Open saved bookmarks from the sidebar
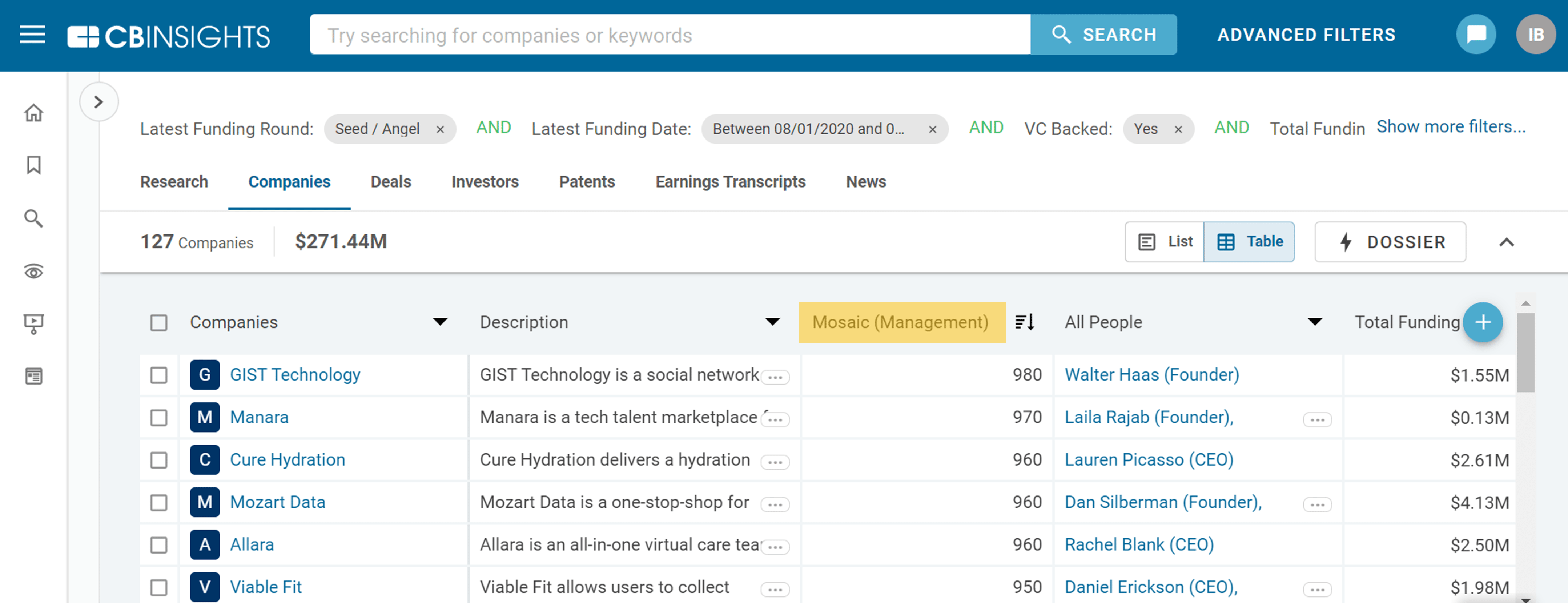The height and width of the screenshot is (603, 1568). [x=33, y=164]
